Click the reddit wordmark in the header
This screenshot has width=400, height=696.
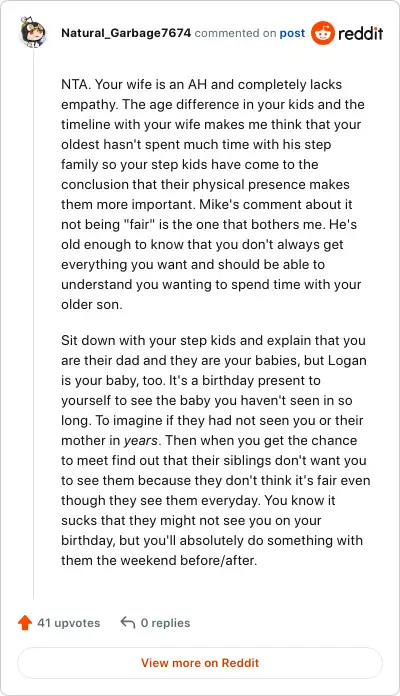point(360,33)
